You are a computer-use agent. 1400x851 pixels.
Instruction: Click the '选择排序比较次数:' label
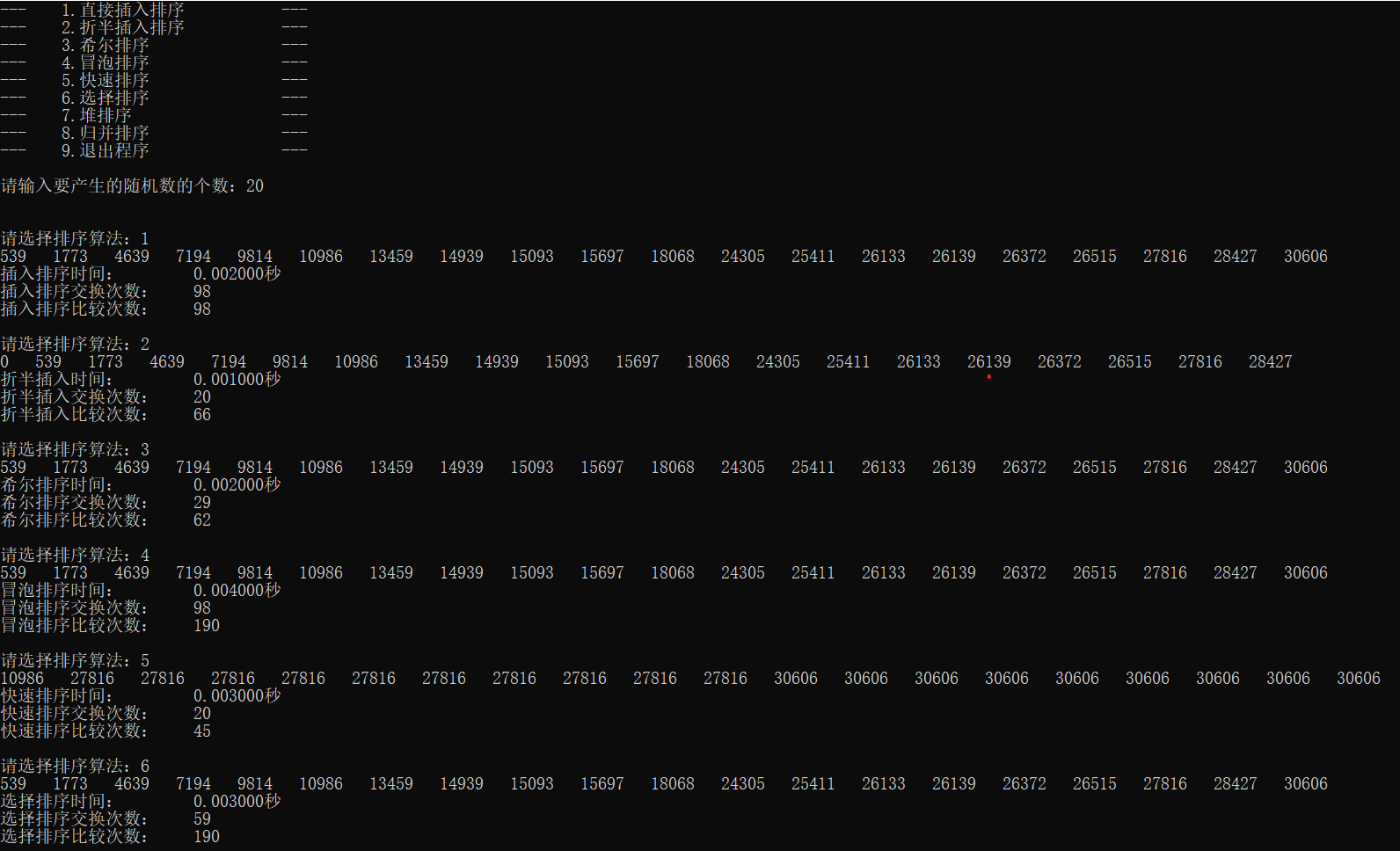tap(75, 836)
